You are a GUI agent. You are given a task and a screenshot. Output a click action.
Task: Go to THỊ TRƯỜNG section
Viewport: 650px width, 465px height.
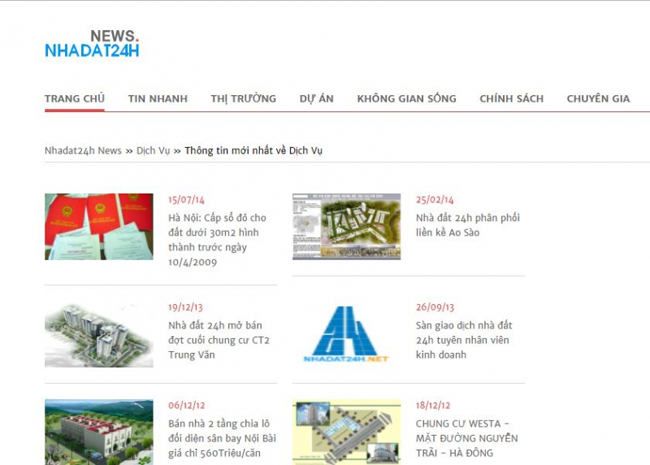pos(243,99)
